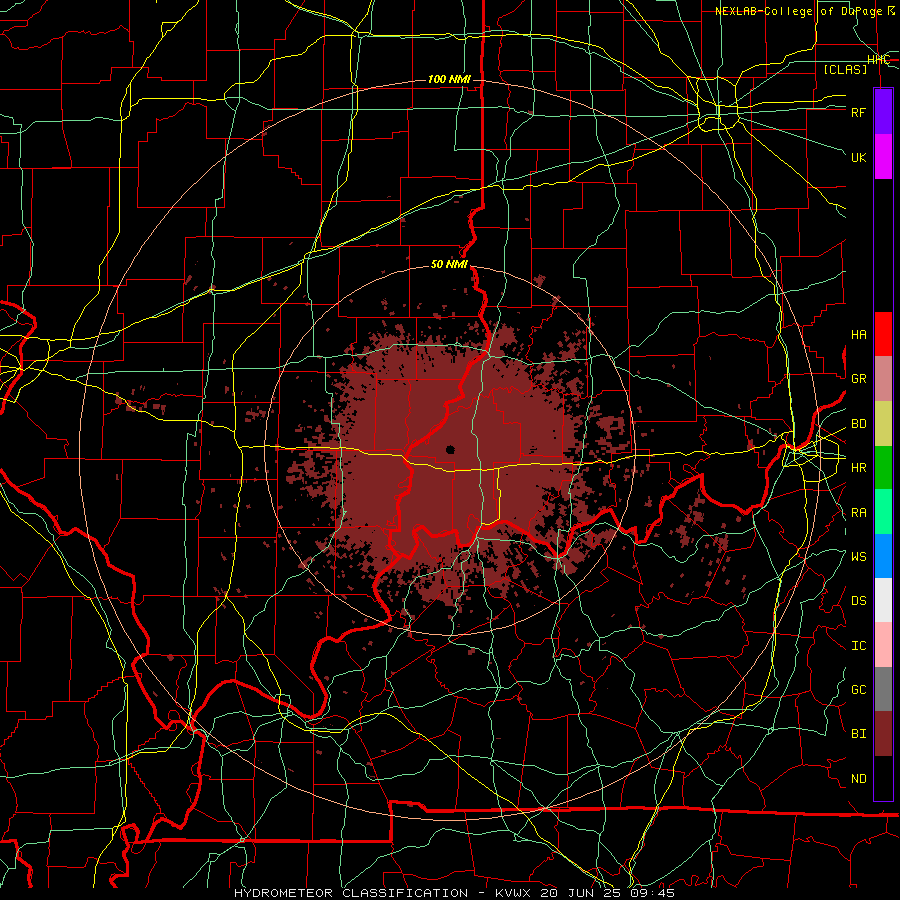Click the RF purple legend color swatch
Screen dimensions: 900x900
pos(883,112)
